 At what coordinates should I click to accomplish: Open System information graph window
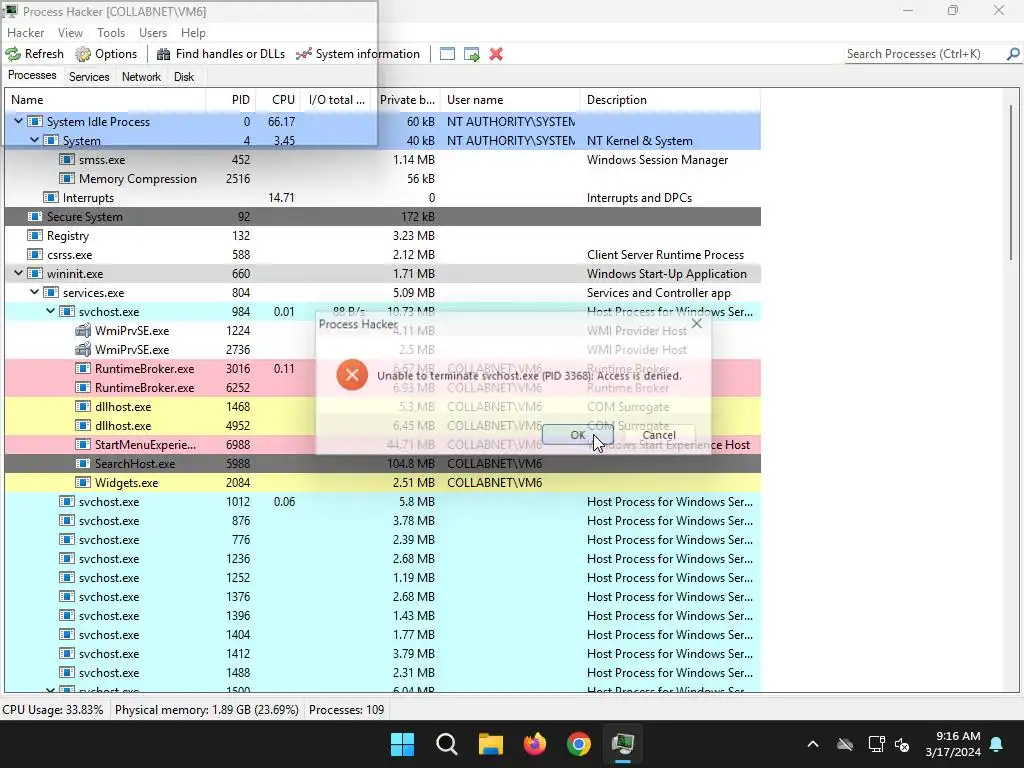[358, 54]
